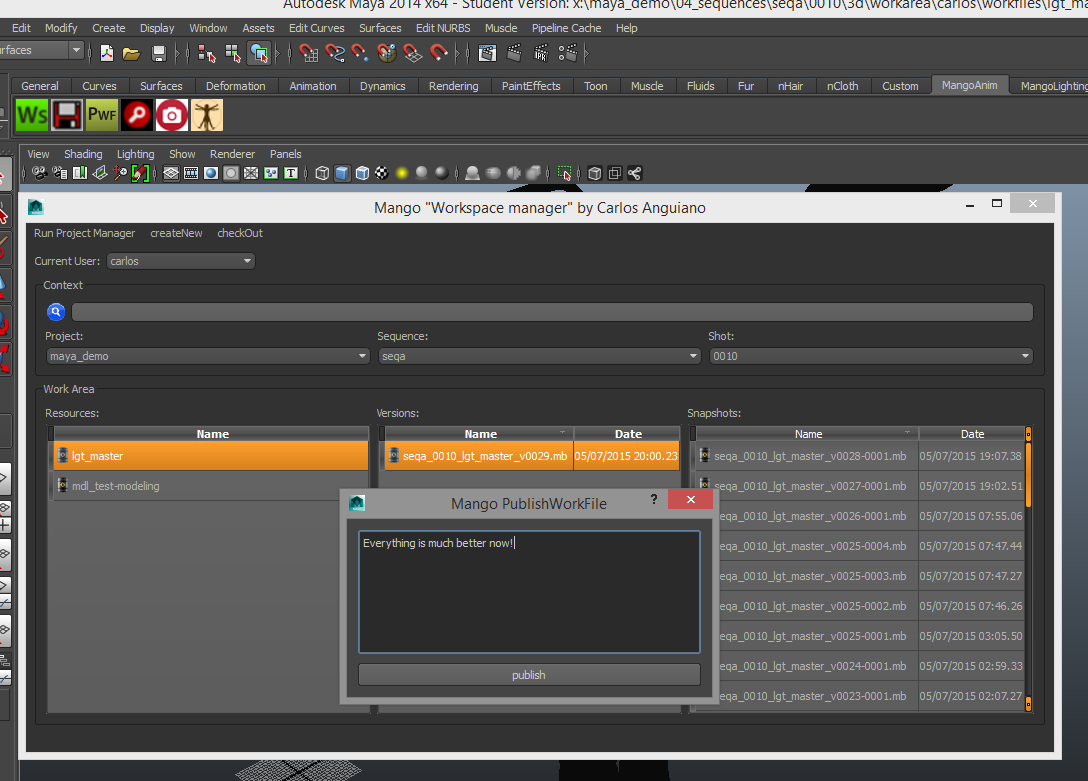Viewport: 1088px width, 781px height.
Task: Toggle Snap to Grids magnet icon
Action: (309, 53)
